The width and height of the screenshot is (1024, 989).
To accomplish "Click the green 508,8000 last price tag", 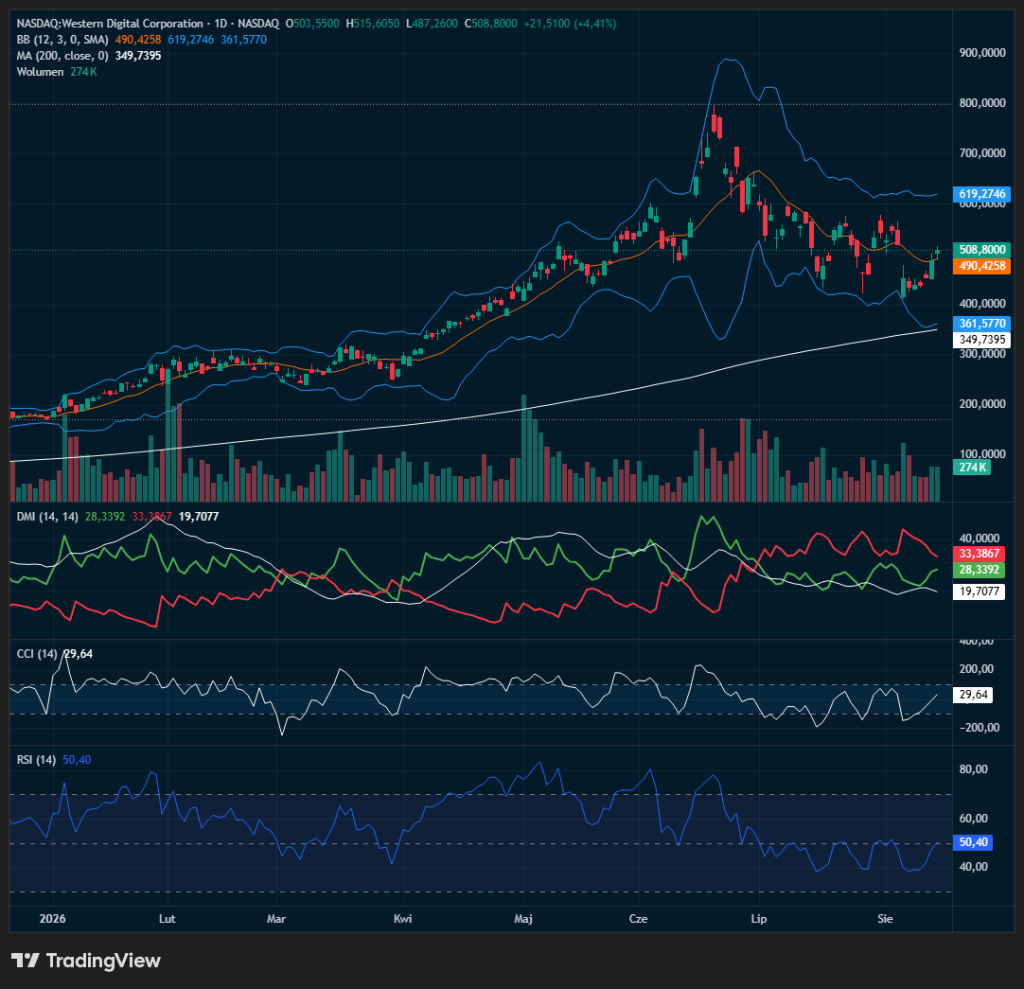I will click(x=982, y=250).
